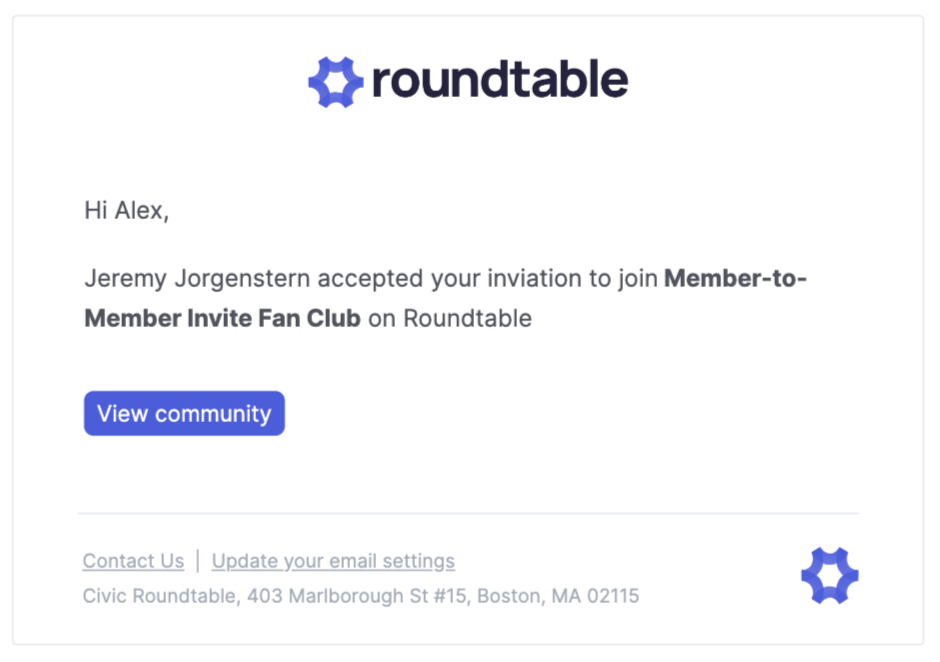The height and width of the screenshot is (662, 940).
Task: Click bold 'Member Invite Fan Club' text
Action: pyautogui.click(x=222, y=318)
